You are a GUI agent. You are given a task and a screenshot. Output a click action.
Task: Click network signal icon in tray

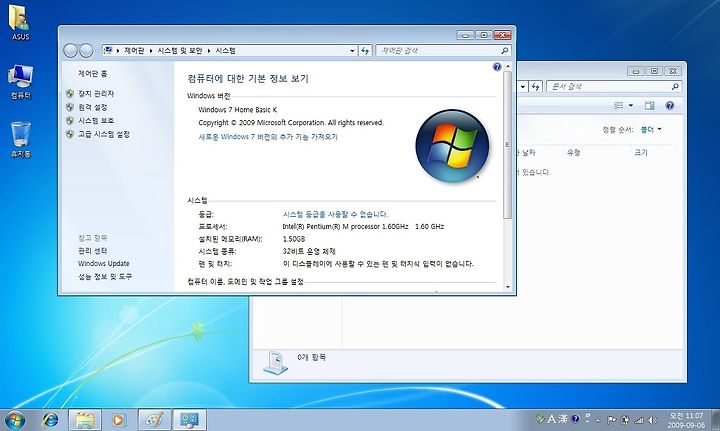(639, 420)
